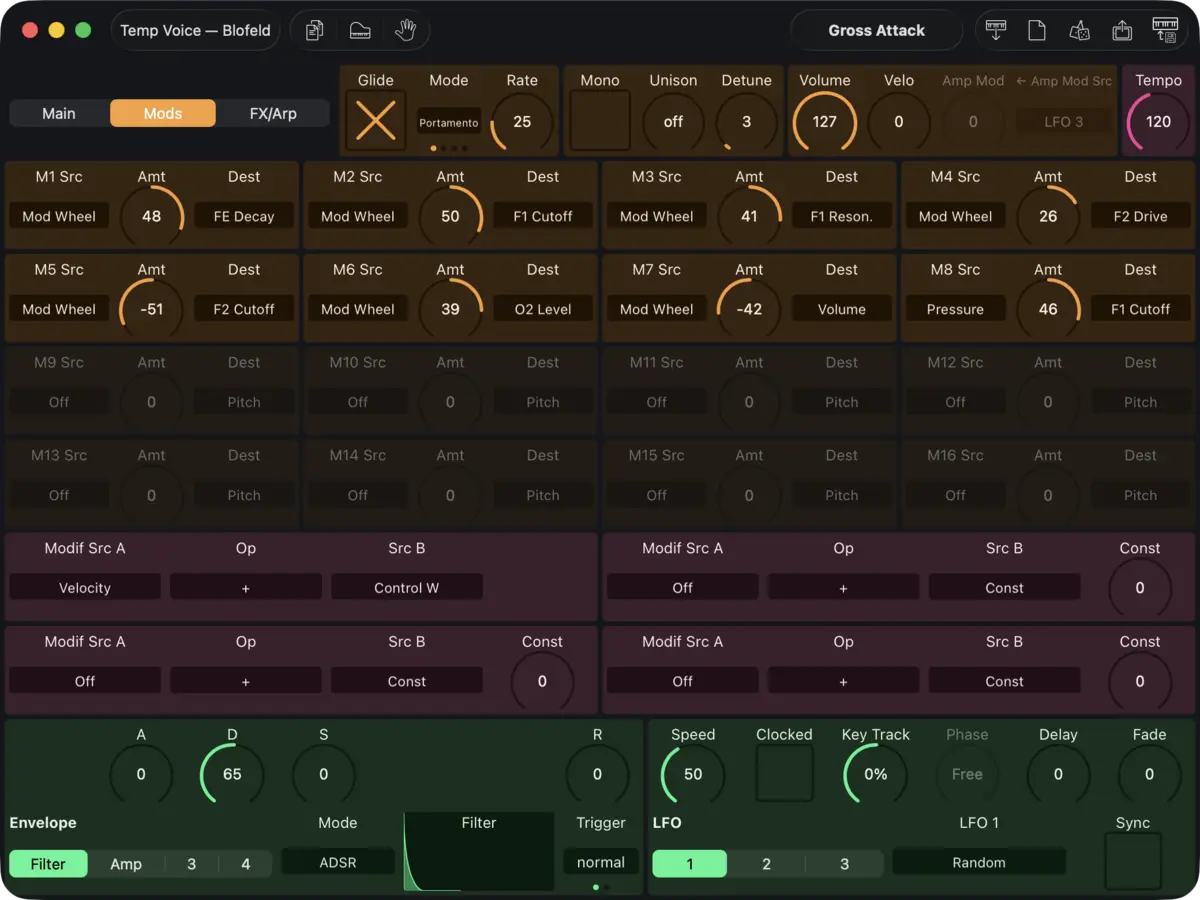Create new patch with blank page icon
This screenshot has width=1200, height=900.
click(1037, 31)
